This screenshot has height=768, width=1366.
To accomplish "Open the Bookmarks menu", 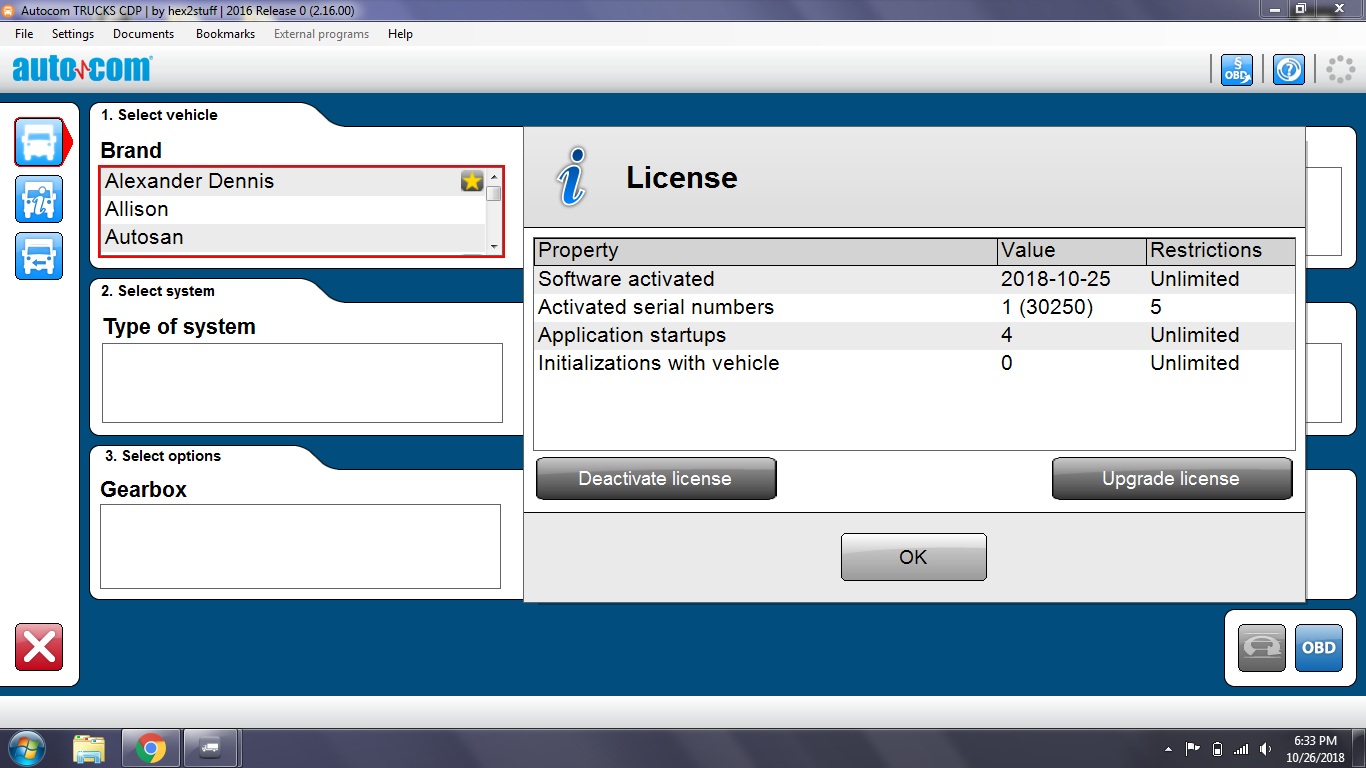I will (x=225, y=34).
